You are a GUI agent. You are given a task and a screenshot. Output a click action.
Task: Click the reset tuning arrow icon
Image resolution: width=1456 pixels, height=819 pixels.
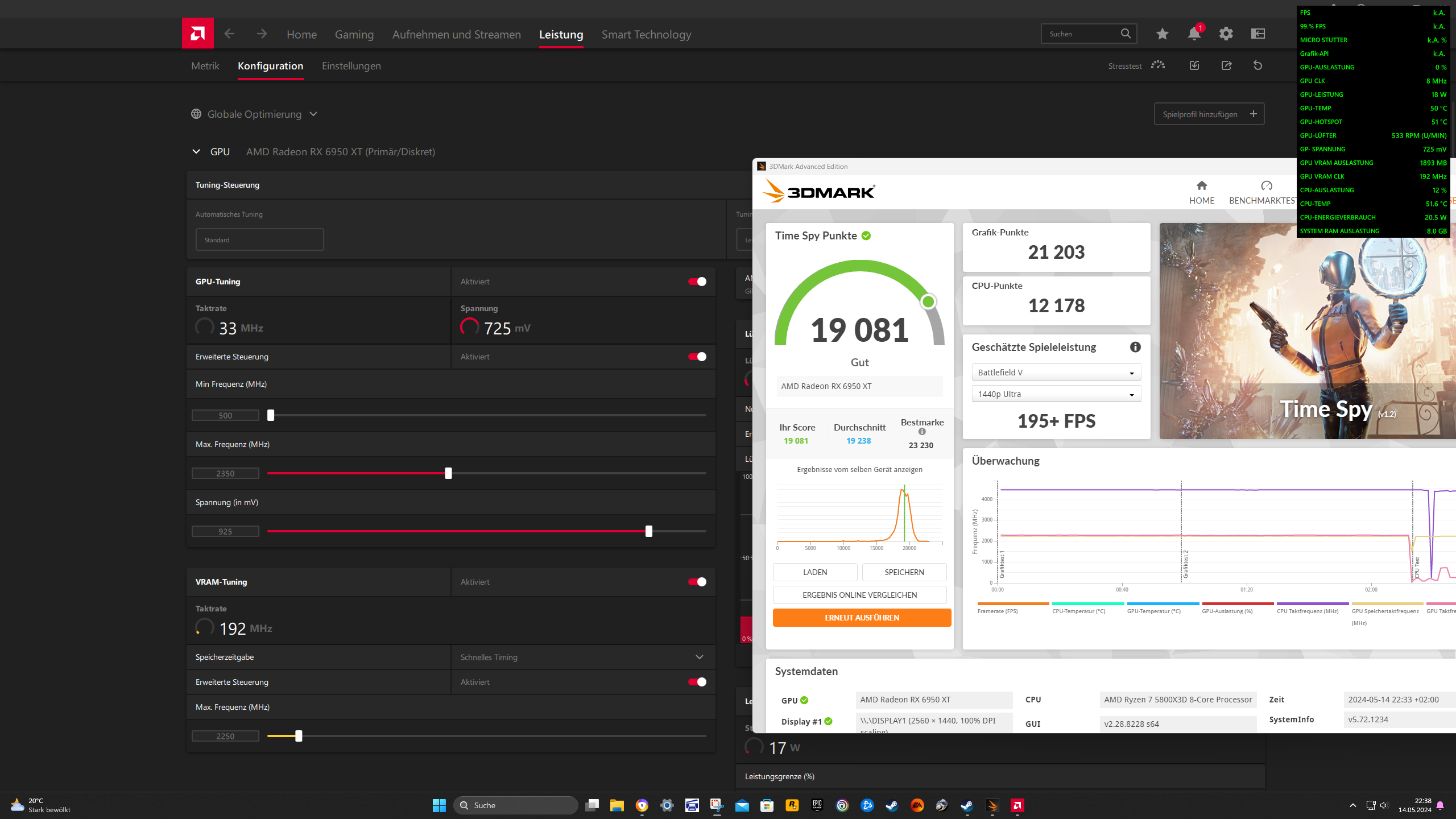click(x=1258, y=66)
